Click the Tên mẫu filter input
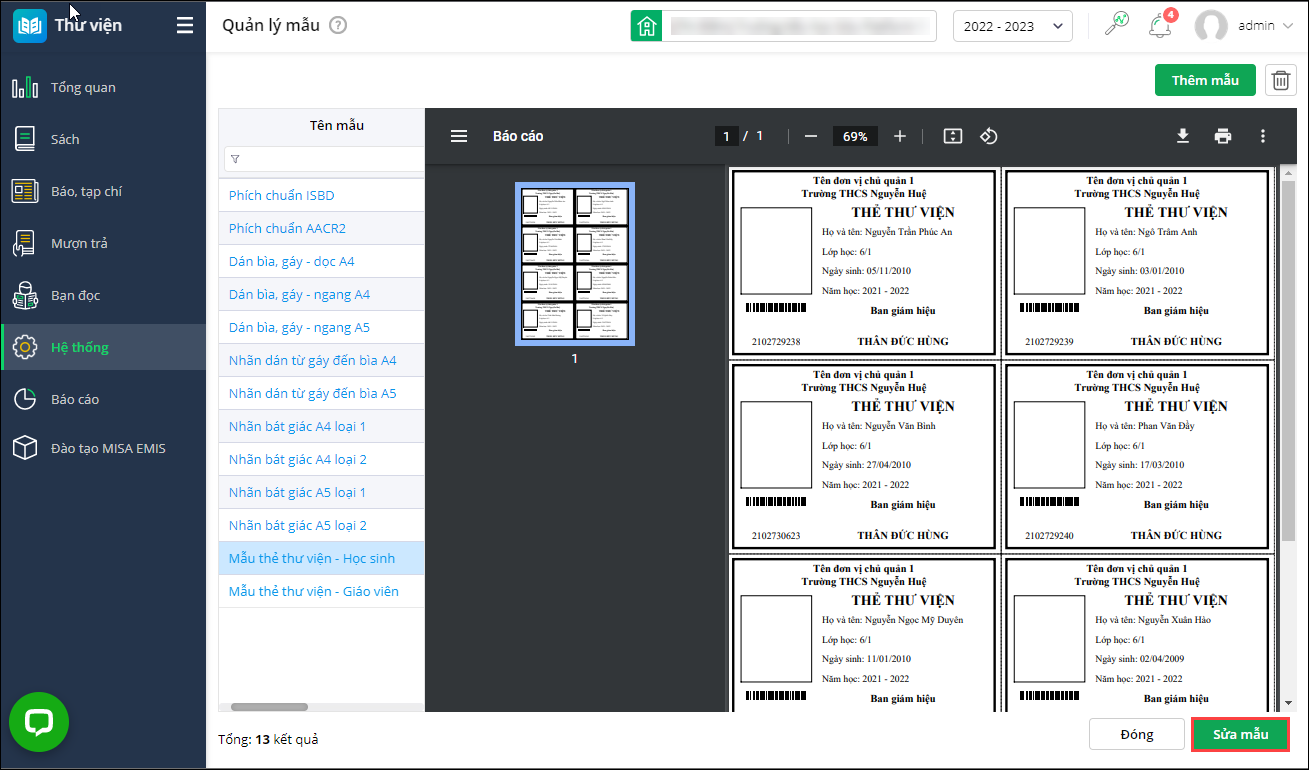 click(330, 159)
